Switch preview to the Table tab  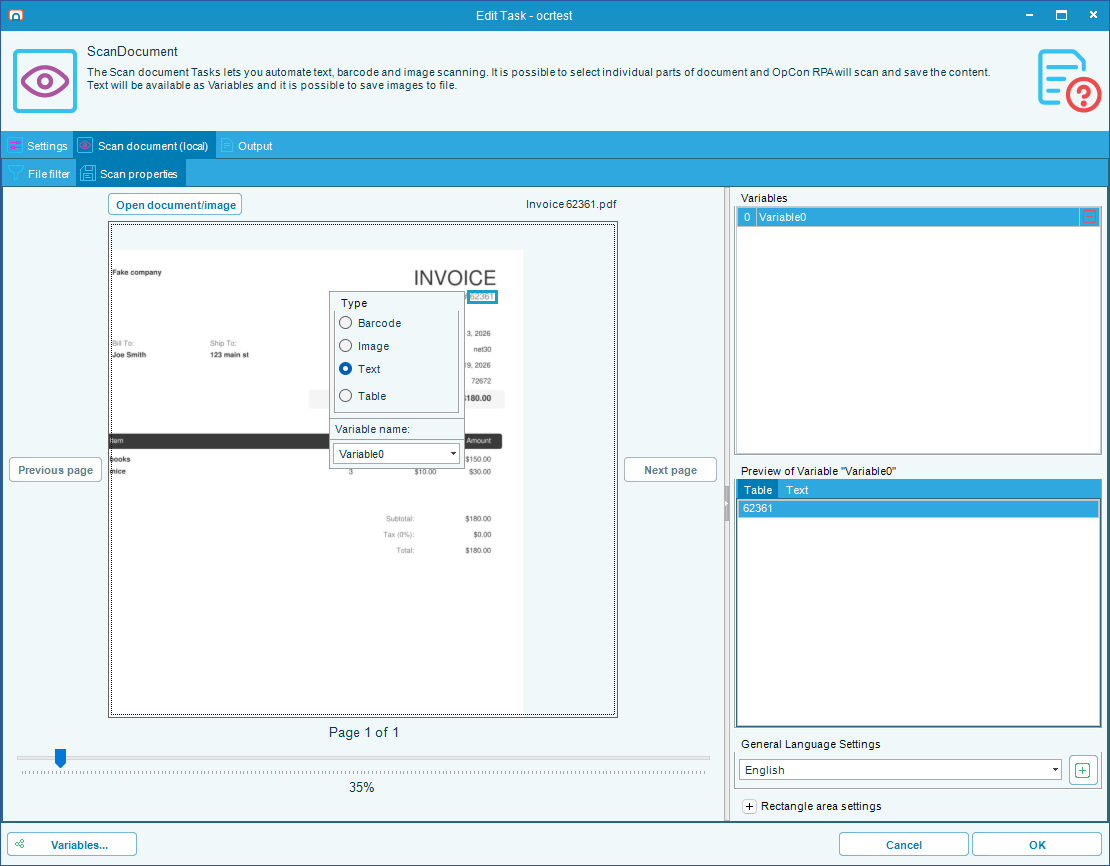(757, 490)
